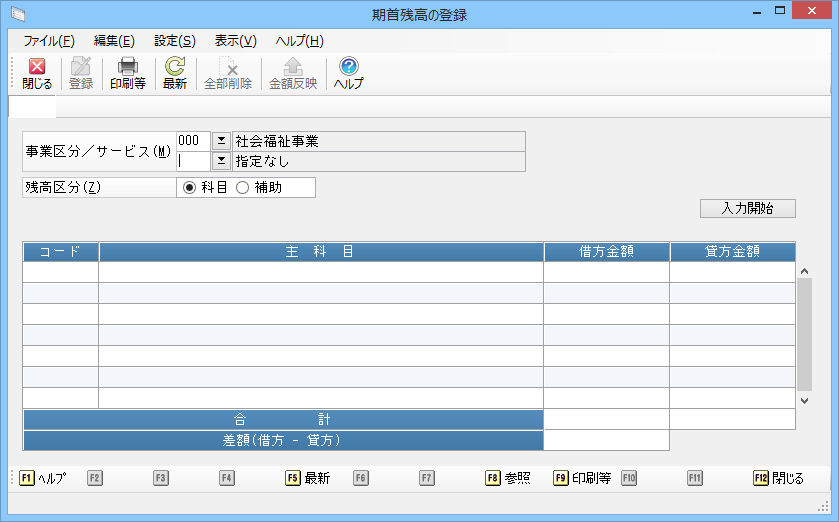Expand the 000 事業区分 dropdown arrow
The image size is (839, 522).
pyautogui.click(x=221, y=141)
